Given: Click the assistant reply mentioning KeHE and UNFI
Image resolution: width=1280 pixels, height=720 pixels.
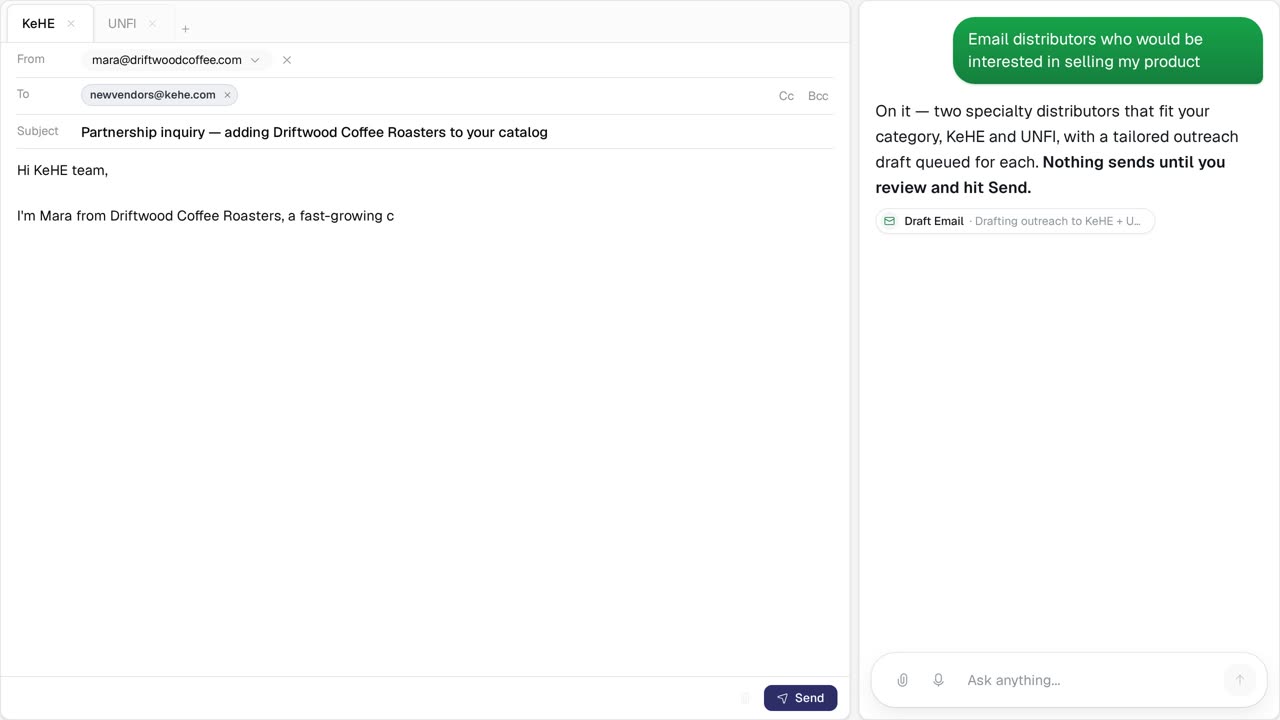Looking at the screenshot, I should point(1057,149).
